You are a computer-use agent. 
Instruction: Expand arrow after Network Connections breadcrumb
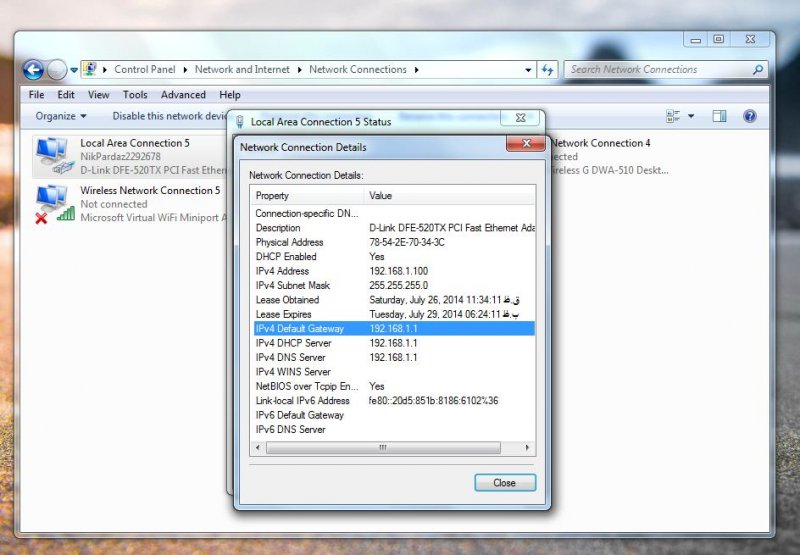(x=416, y=70)
